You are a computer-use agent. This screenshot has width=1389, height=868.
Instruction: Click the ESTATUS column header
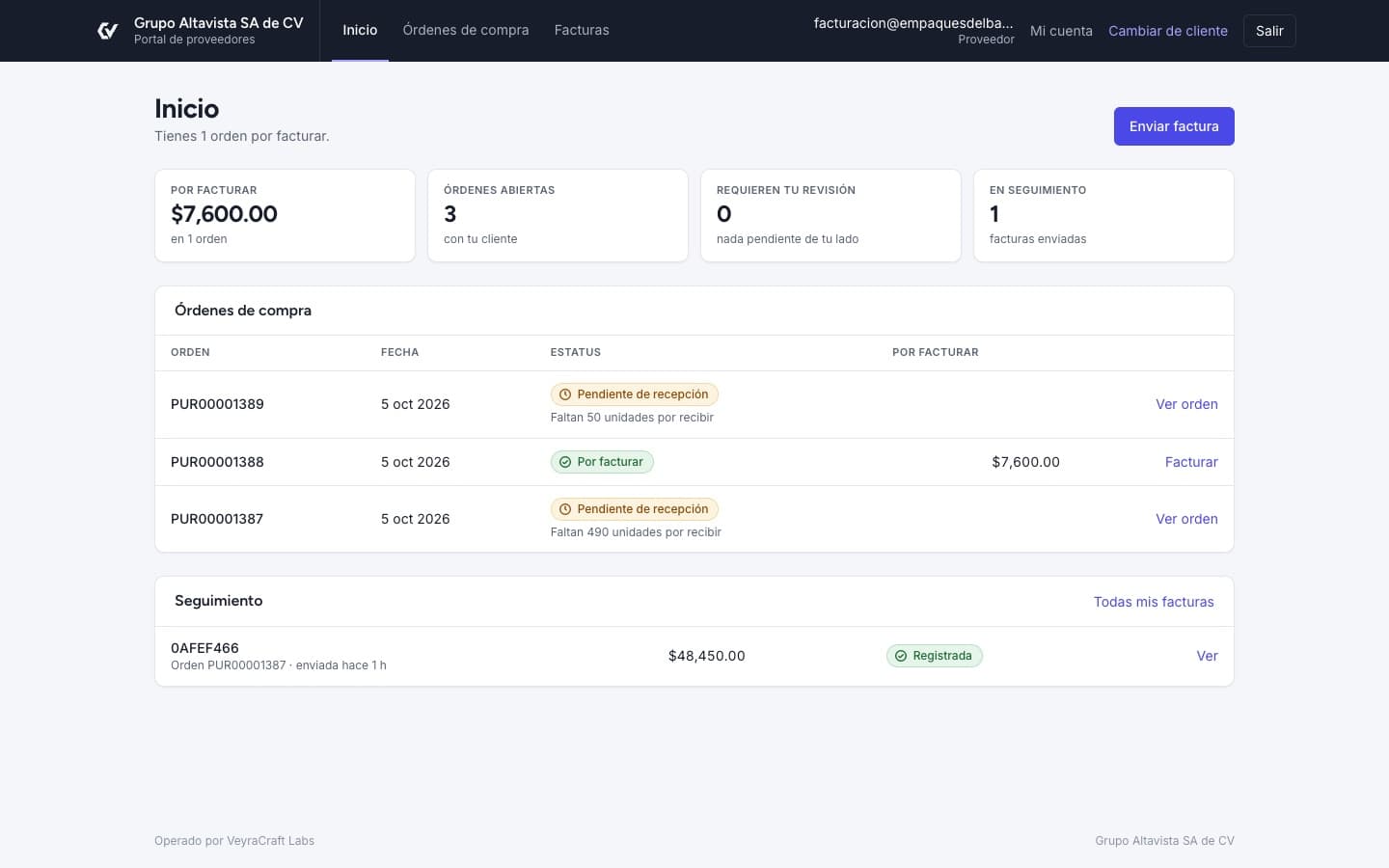[576, 352]
